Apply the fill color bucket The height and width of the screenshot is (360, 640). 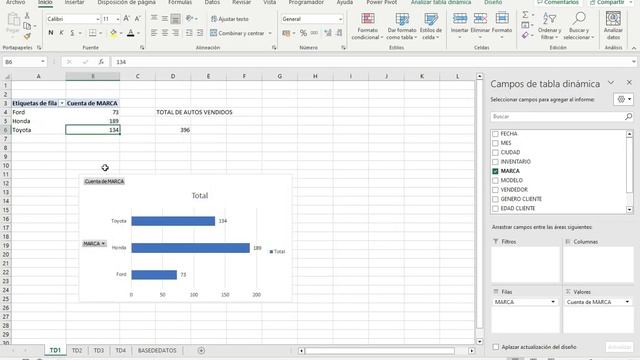click(113, 33)
